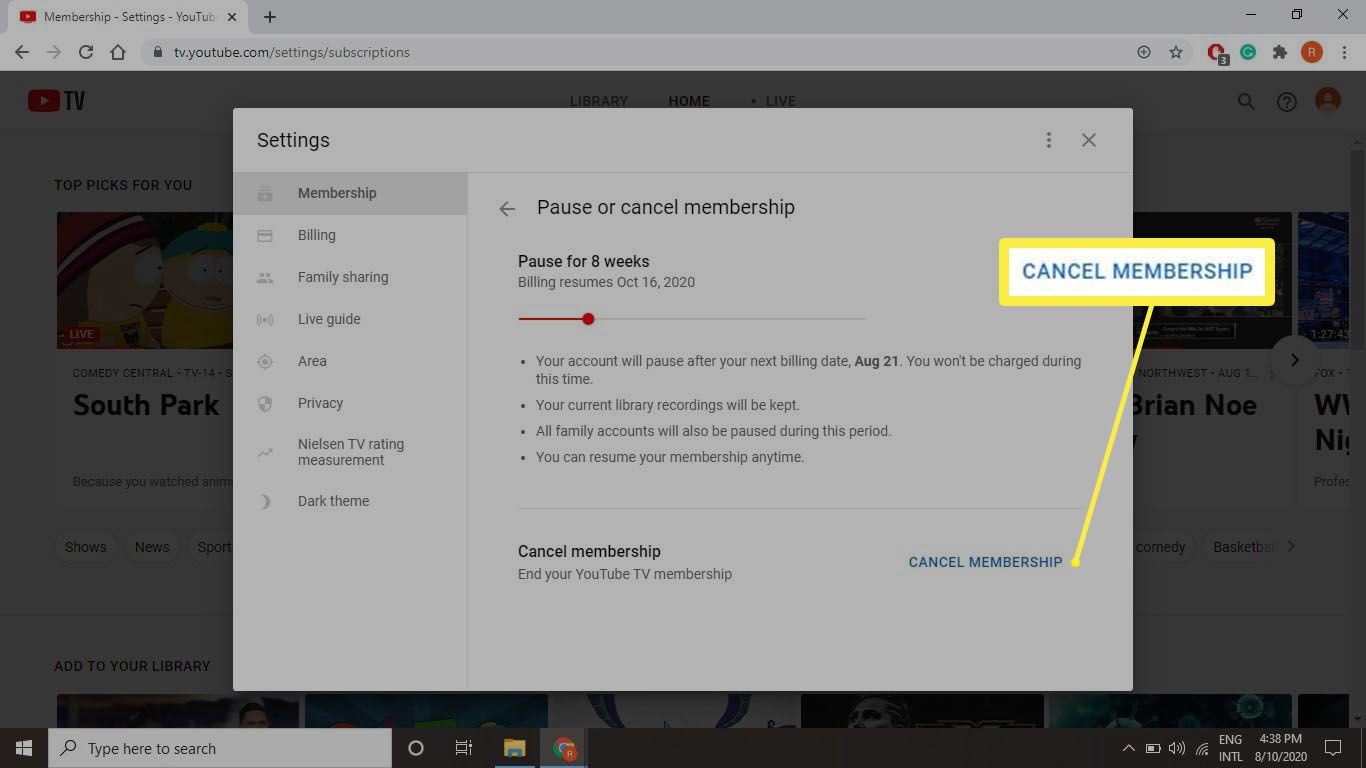Click the install/add plus icon in address bar
1366x768 pixels.
click(x=1144, y=52)
